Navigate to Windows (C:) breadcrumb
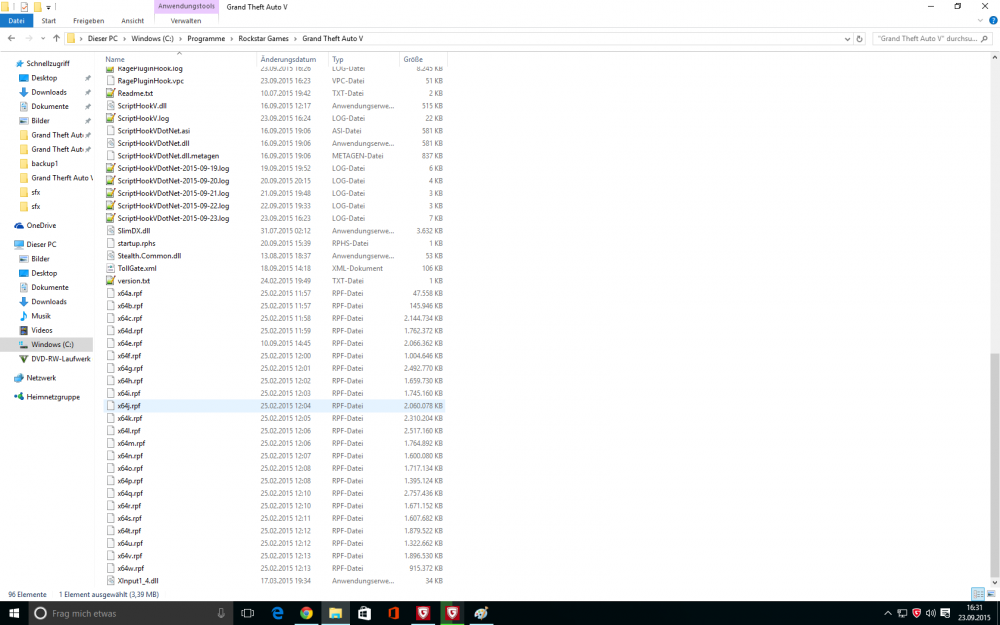 [152, 39]
